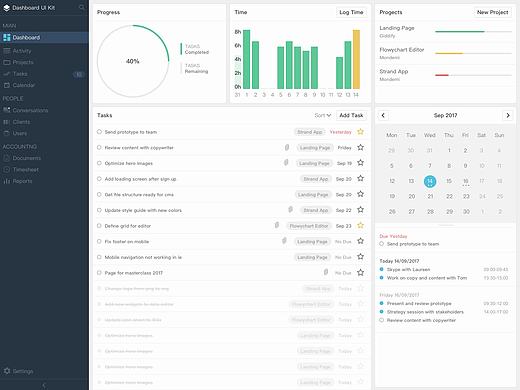Viewport: 520px width, 390px height.
Task: Go to next month in calendar
Action: tap(508, 115)
